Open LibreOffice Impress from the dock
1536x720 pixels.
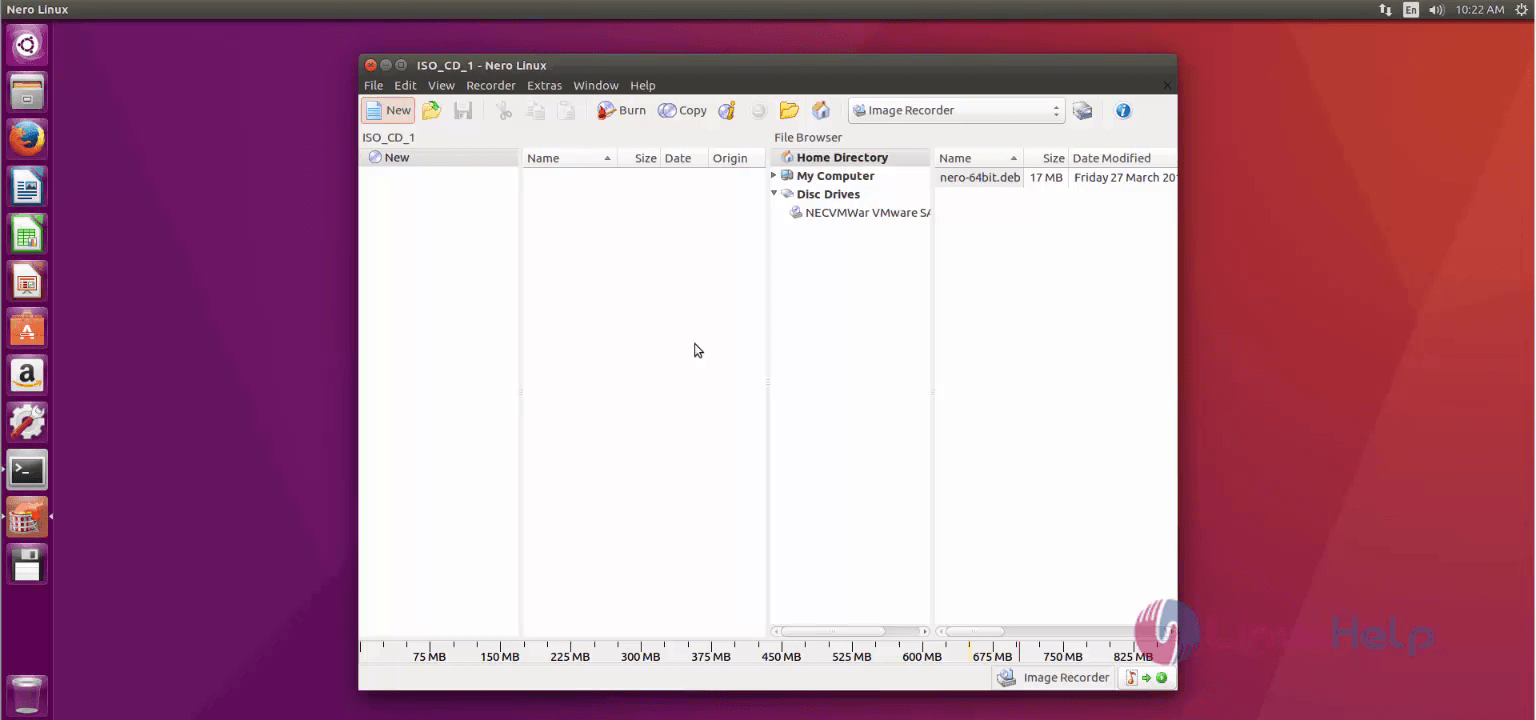[27, 281]
